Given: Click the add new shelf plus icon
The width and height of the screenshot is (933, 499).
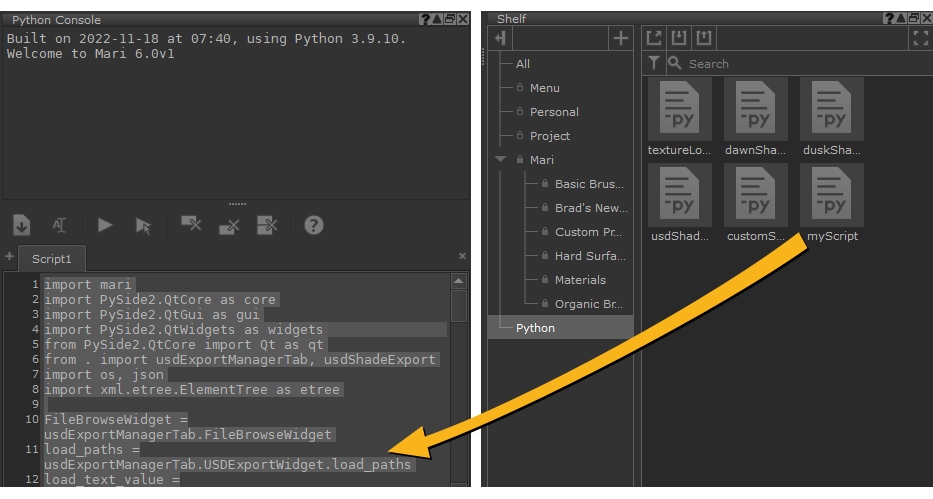Looking at the screenshot, I should click(620, 38).
